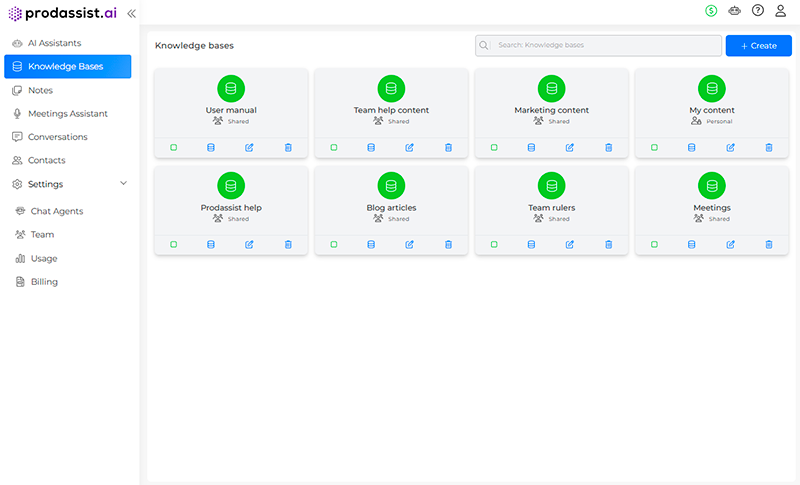Viewport: 800px width, 485px height.
Task: Select the My content card checkbox
Action: coord(655,147)
